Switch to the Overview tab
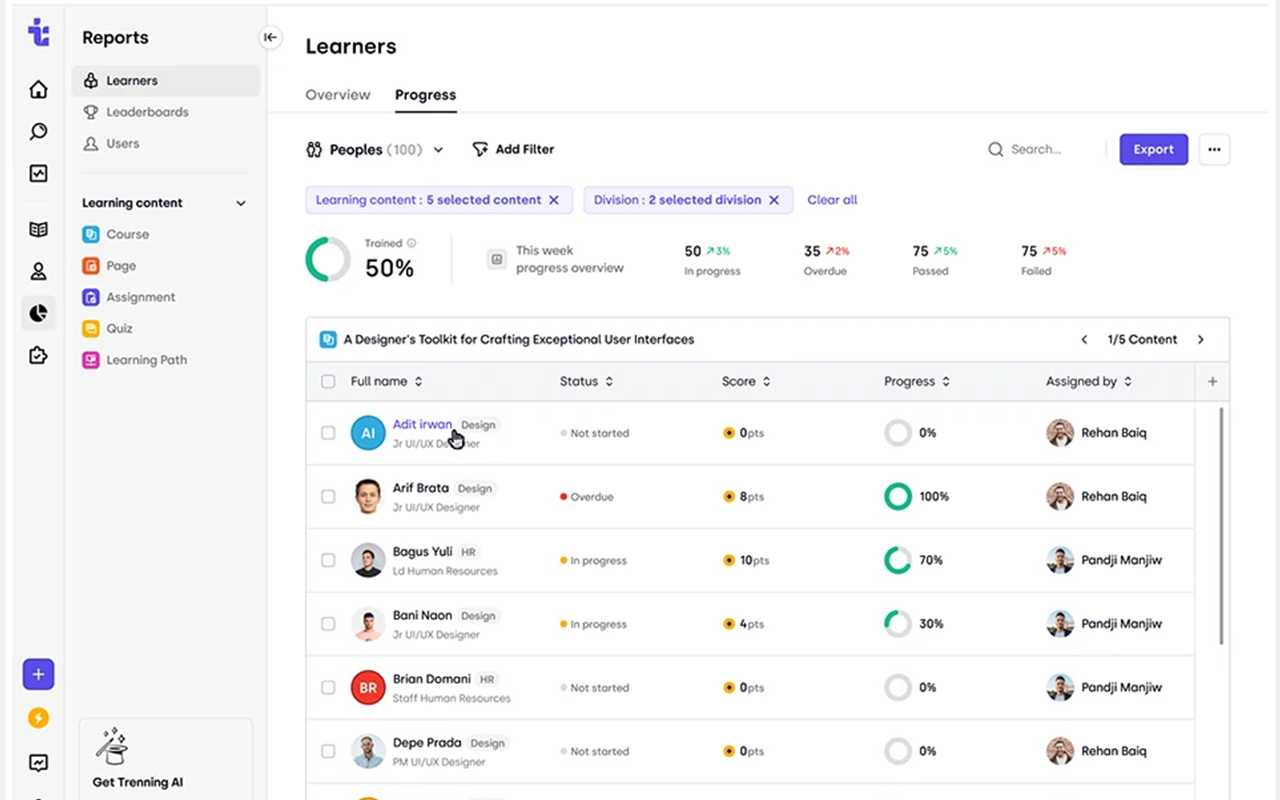 pyautogui.click(x=337, y=94)
